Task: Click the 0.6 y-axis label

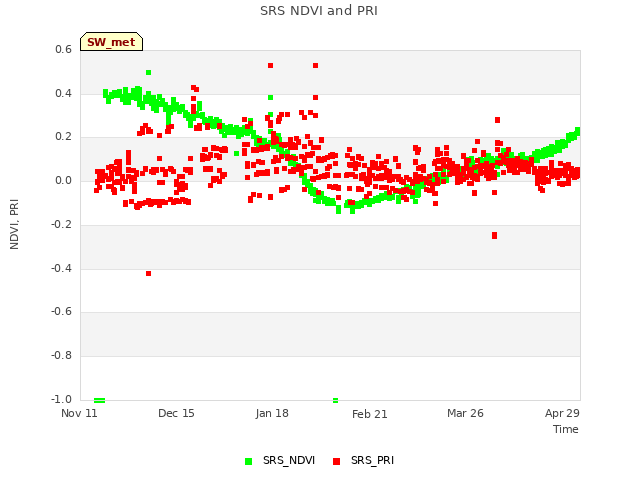Action: pyautogui.click(x=63, y=49)
